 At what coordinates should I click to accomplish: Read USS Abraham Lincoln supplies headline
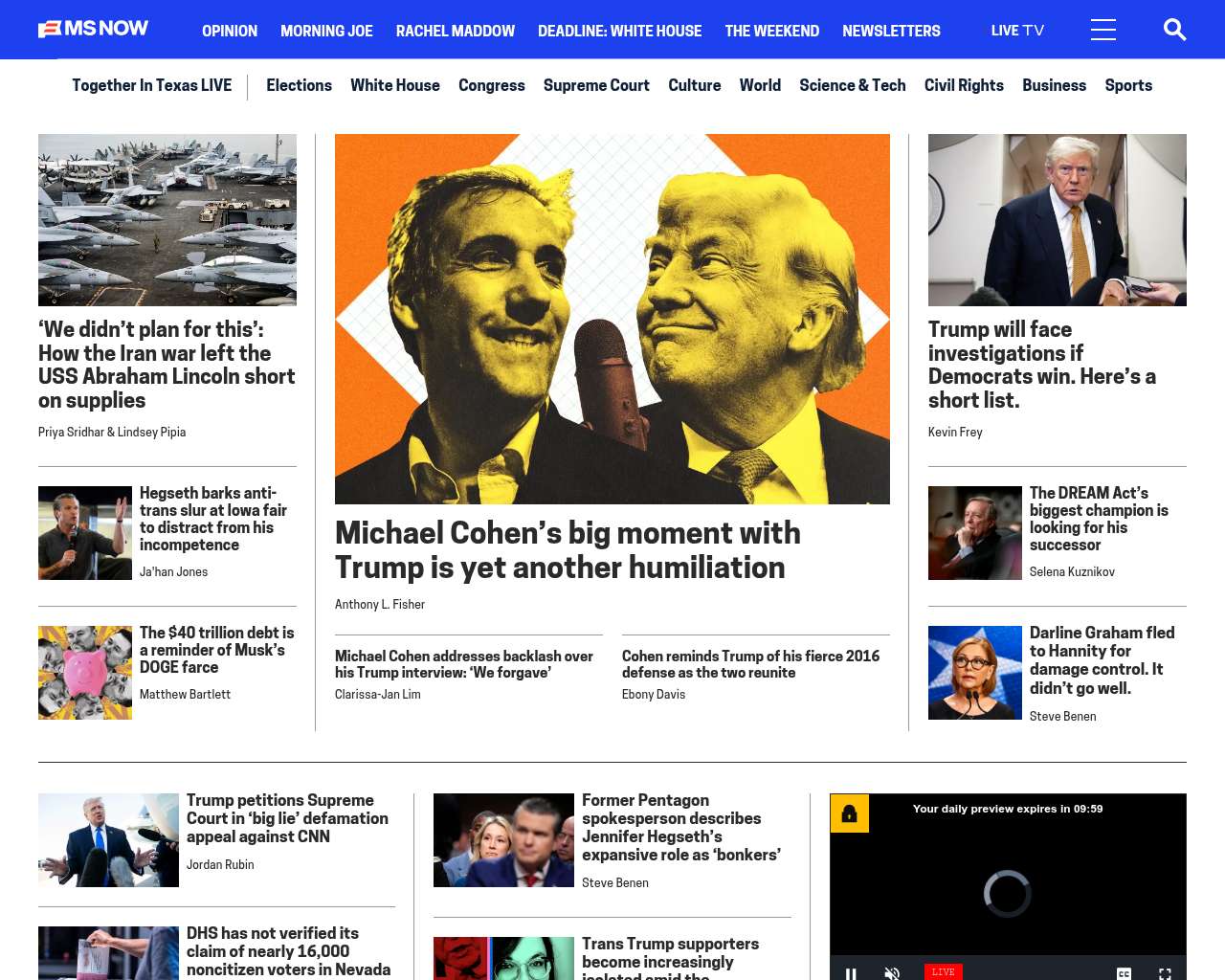point(167,365)
